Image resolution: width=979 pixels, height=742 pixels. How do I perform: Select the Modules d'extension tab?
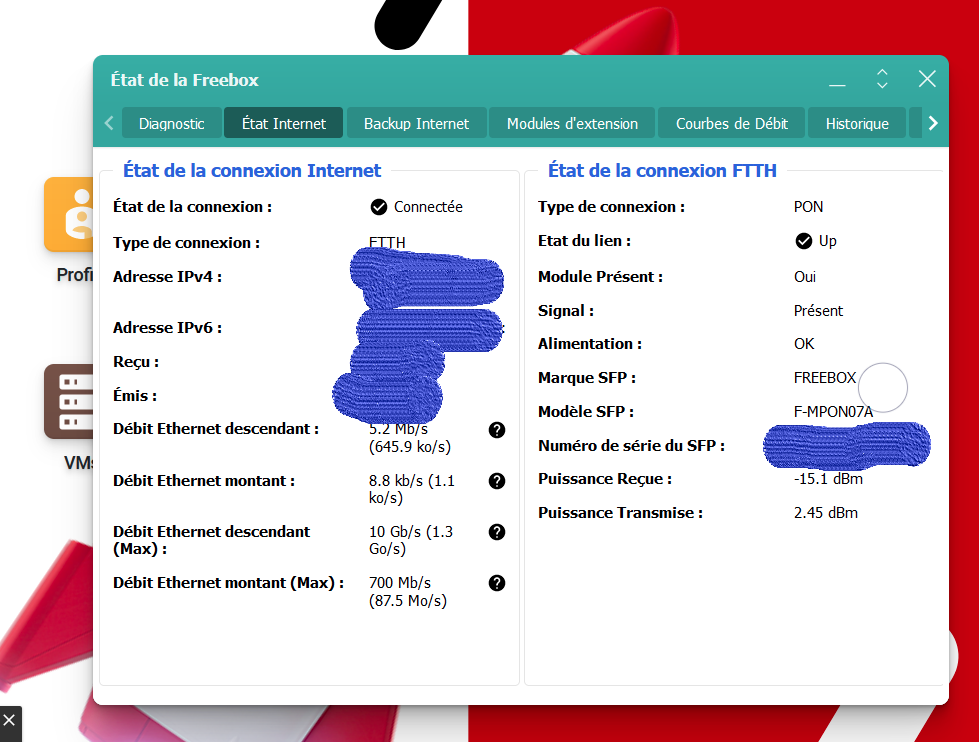[572, 124]
